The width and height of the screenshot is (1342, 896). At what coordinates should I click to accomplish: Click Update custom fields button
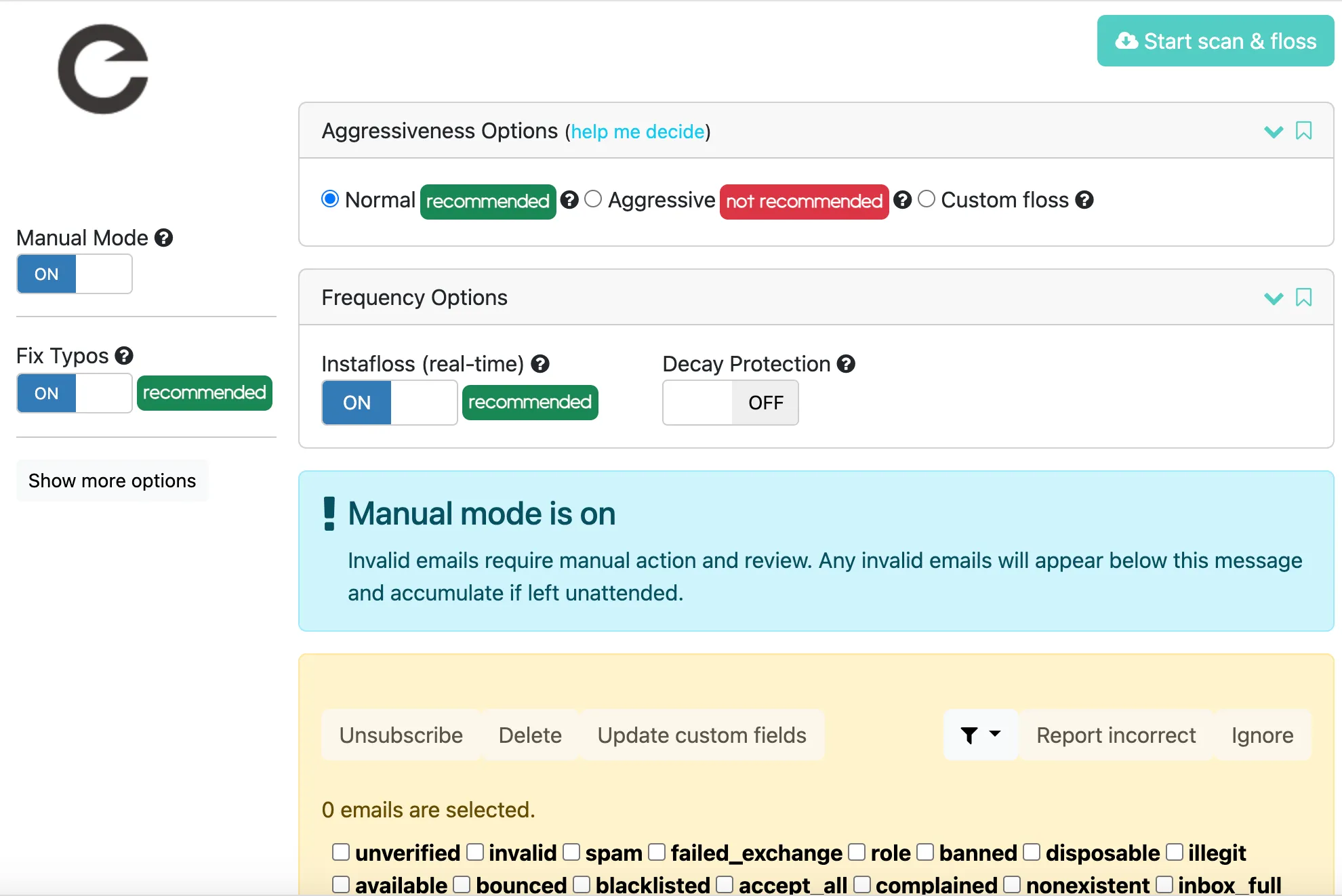(702, 735)
